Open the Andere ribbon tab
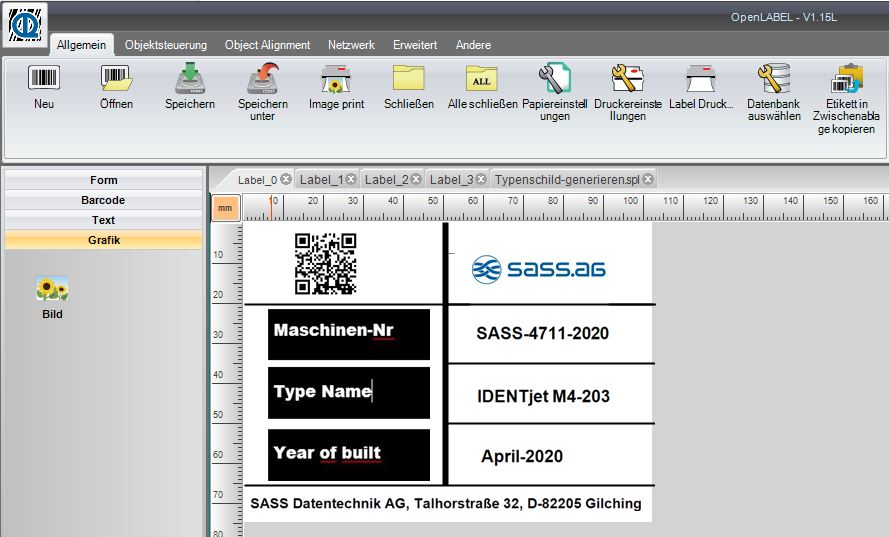889x537 pixels. 473,45
